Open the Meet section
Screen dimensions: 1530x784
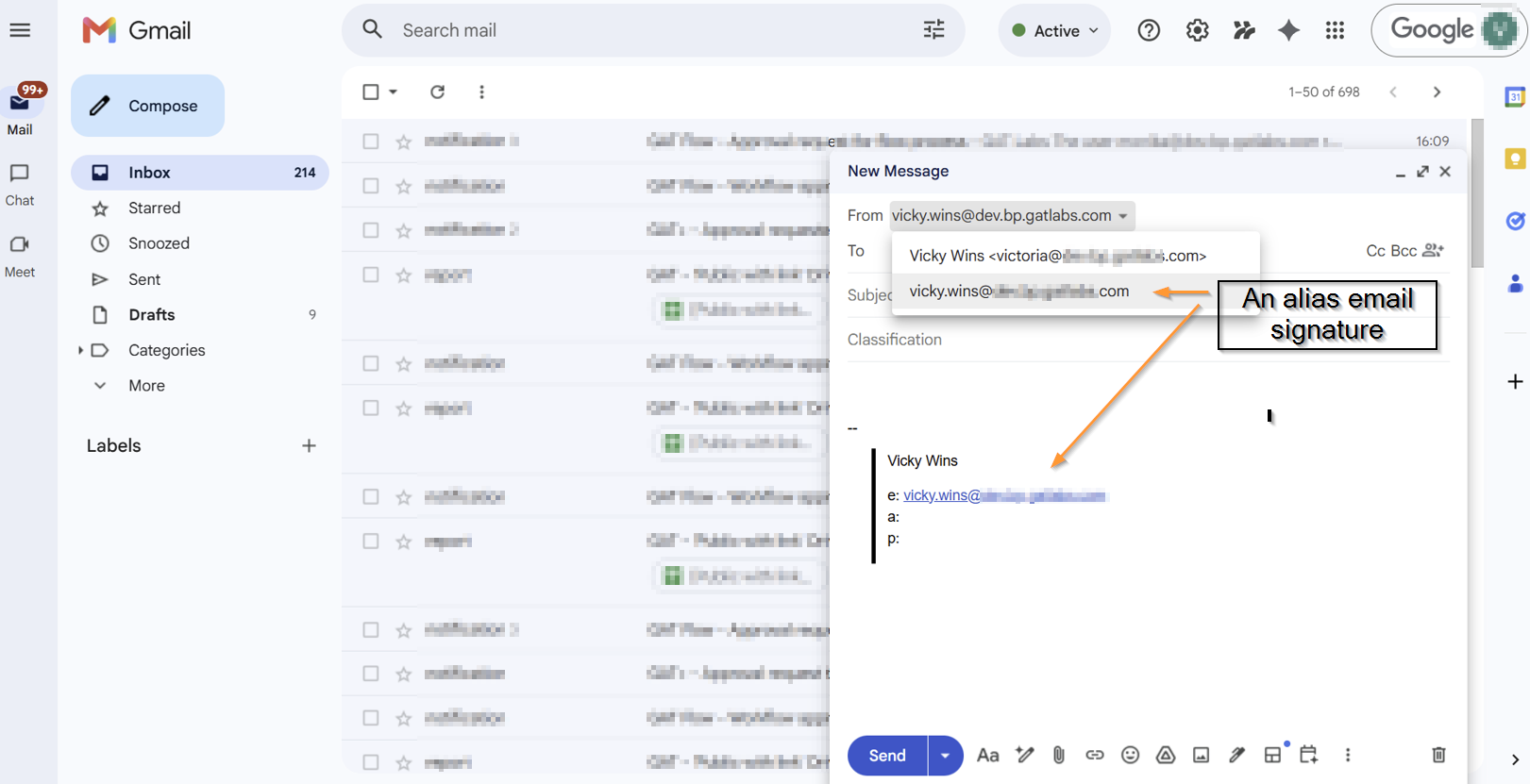coord(20,257)
